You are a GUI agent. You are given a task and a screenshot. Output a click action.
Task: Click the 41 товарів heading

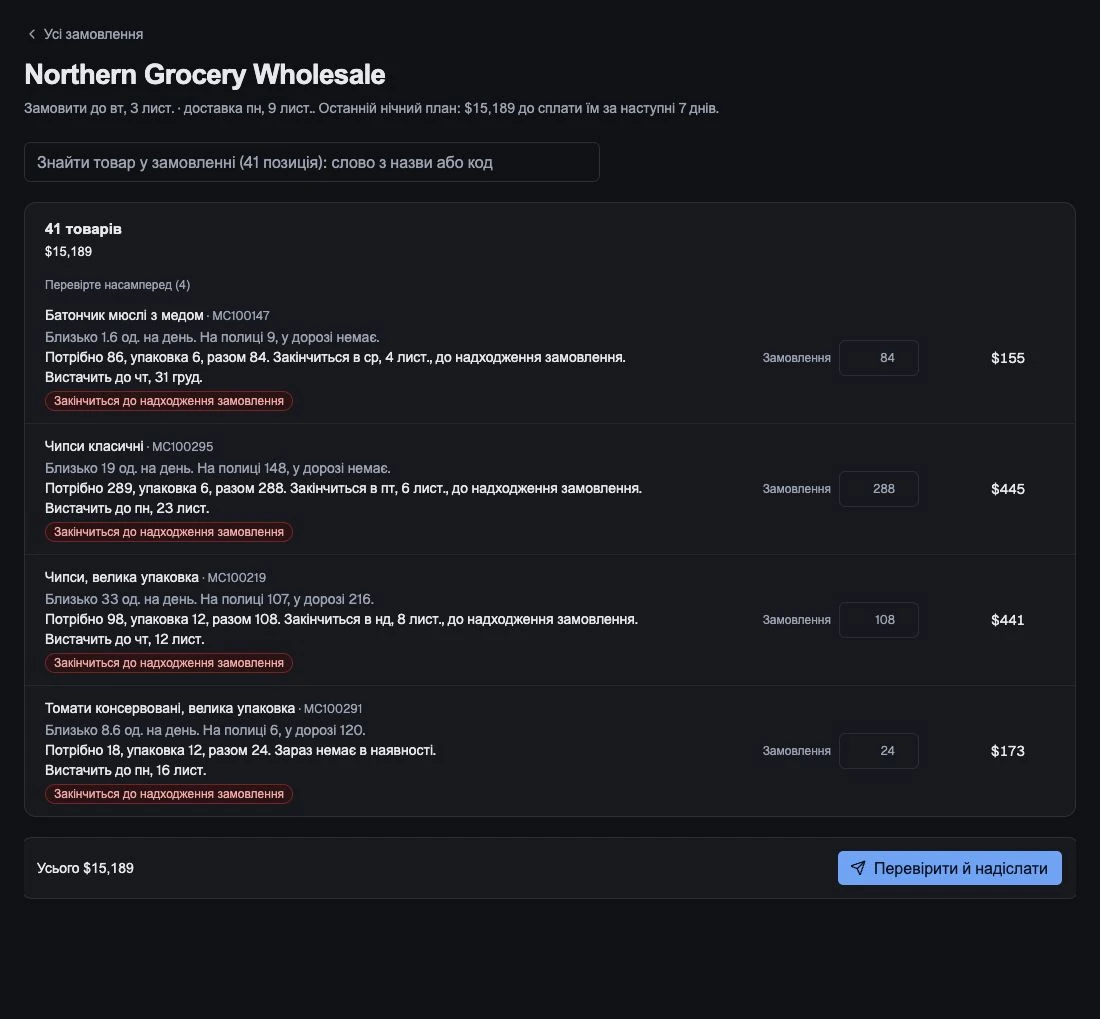tap(83, 229)
